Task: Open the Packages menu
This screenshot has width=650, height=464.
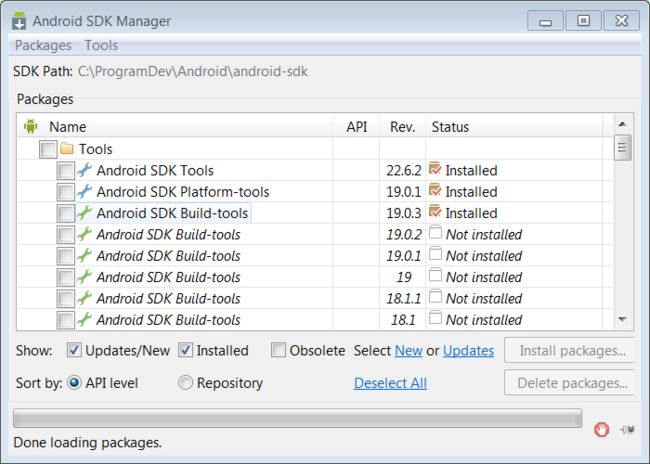Action: point(43,45)
